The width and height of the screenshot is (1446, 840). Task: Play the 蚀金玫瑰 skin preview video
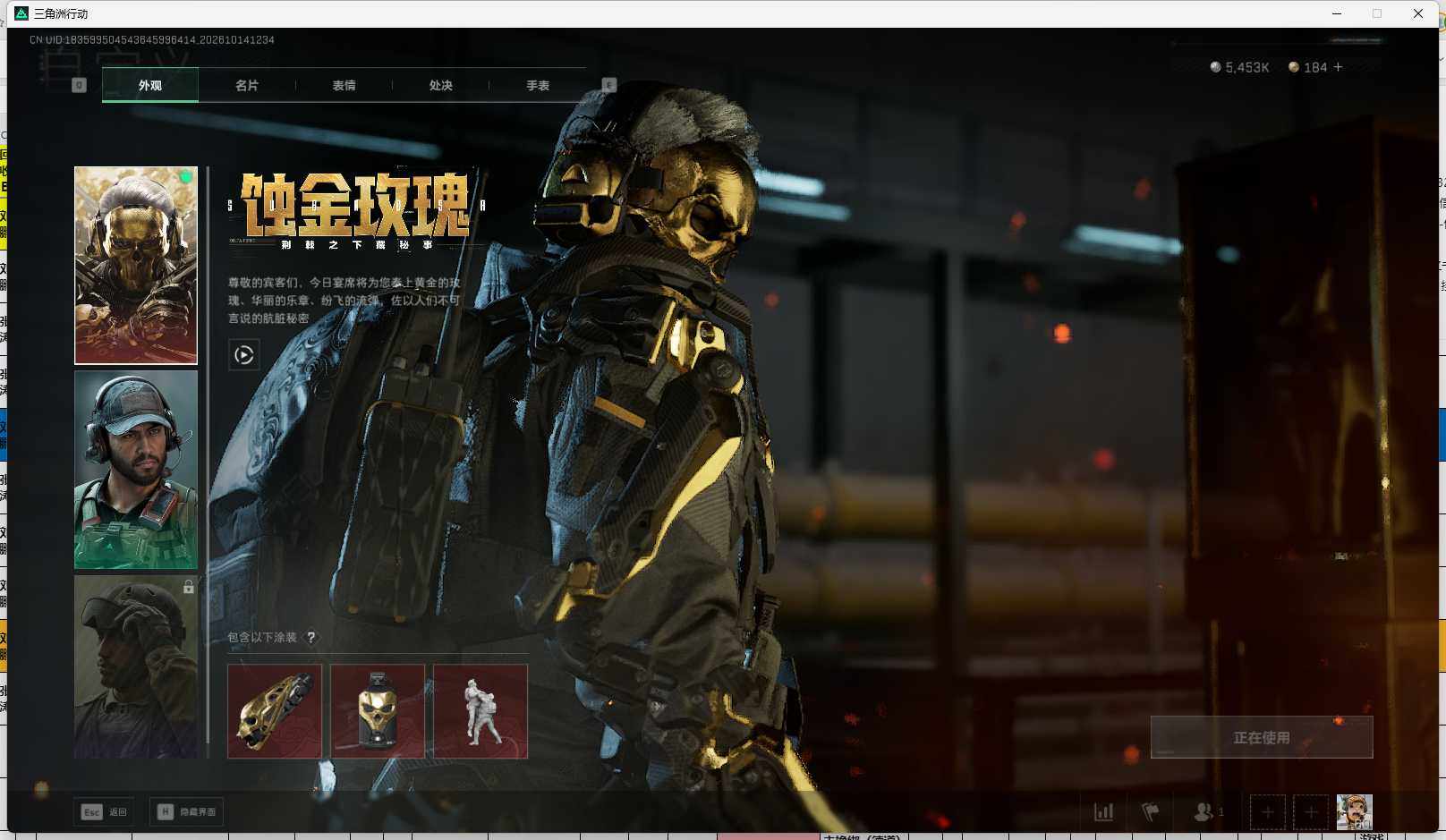pos(244,355)
